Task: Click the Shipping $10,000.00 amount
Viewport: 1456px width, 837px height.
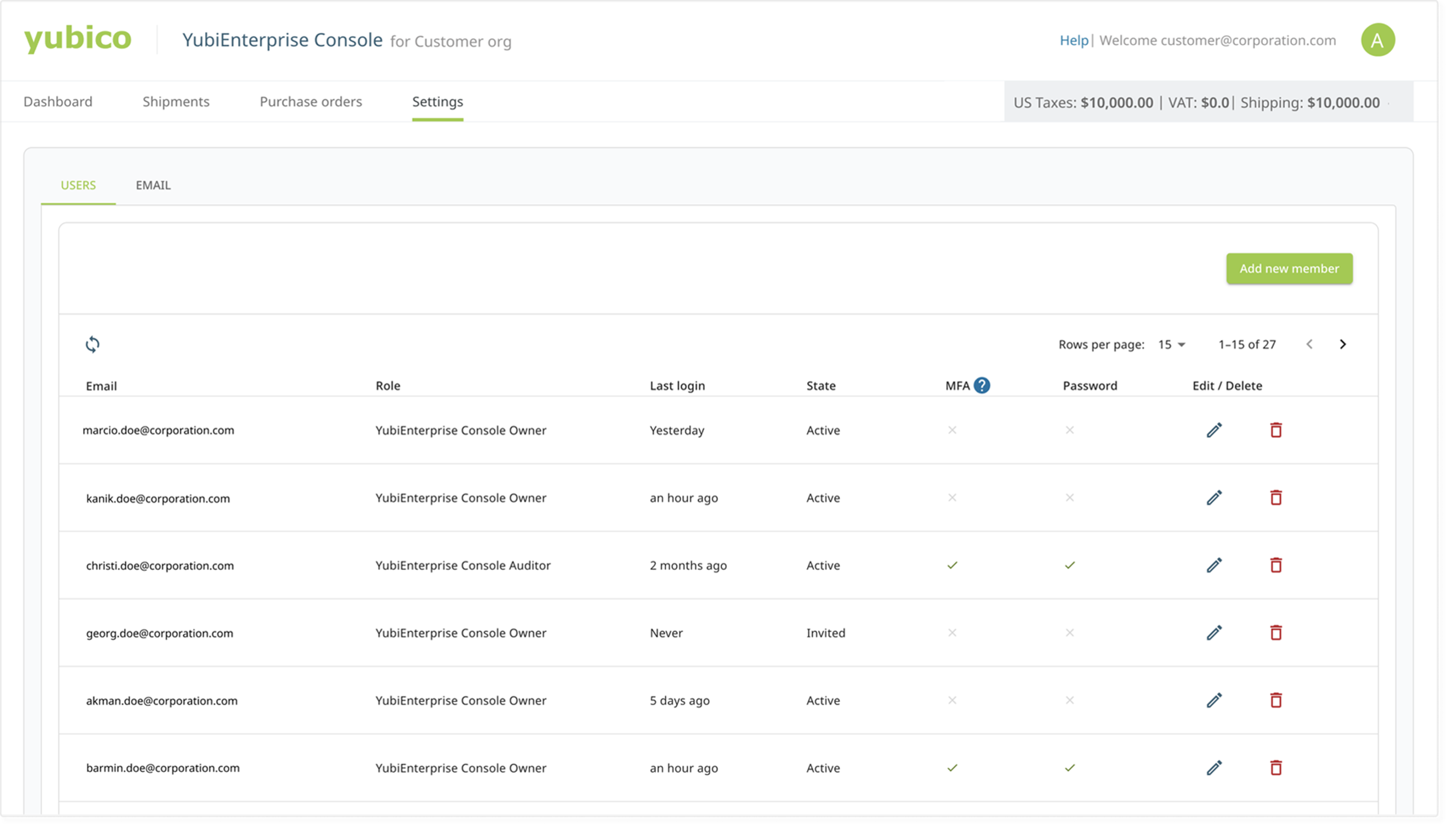Action: pyautogui.click(x=1343, y=102)
